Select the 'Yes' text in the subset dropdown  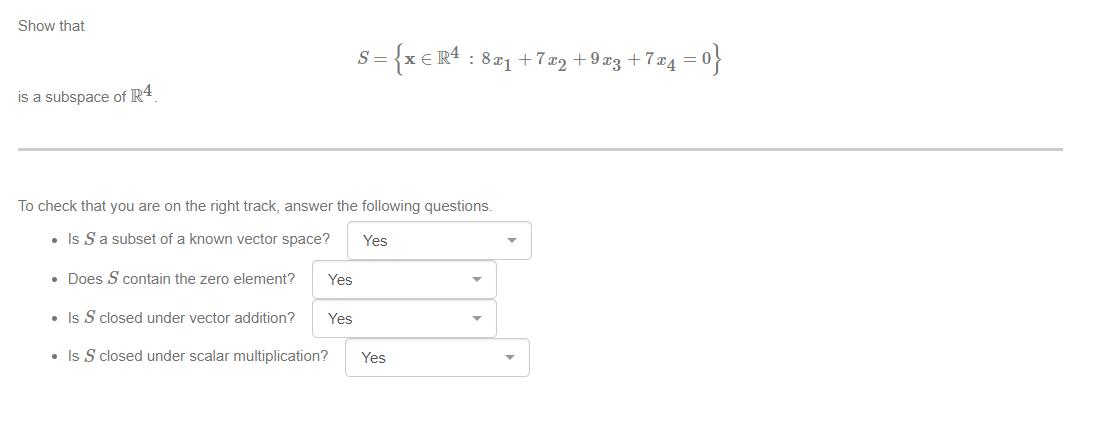tap(375, 241)
